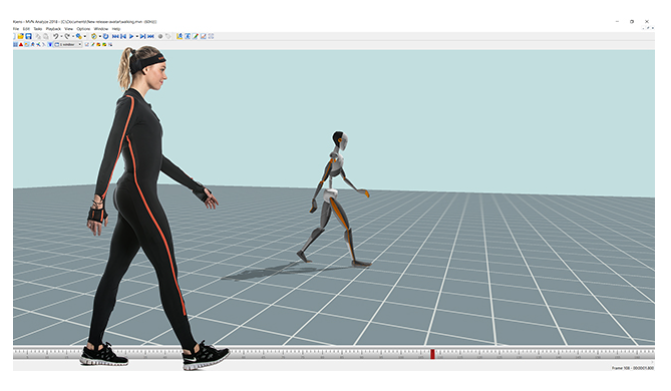Viewport: 671px width, 391px height.
Task: Click the redo arrow icon
Action: pos(67,36)
